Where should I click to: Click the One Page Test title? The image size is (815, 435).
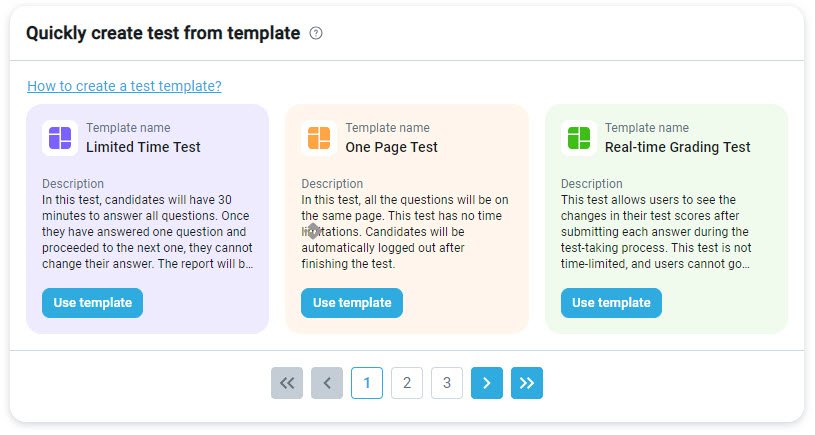point(392,147)
